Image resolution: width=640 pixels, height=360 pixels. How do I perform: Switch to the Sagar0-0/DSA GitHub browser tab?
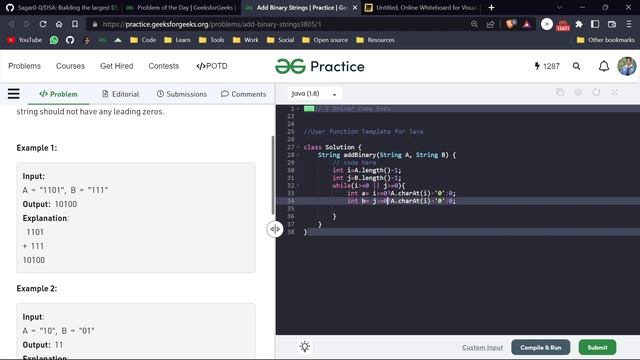pos(62,7)
